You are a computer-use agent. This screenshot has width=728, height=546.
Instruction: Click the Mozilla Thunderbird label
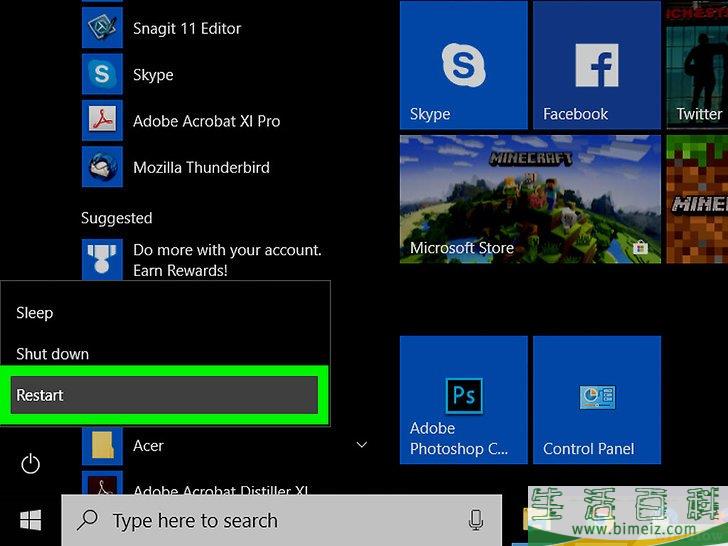(x=202, y=168)
